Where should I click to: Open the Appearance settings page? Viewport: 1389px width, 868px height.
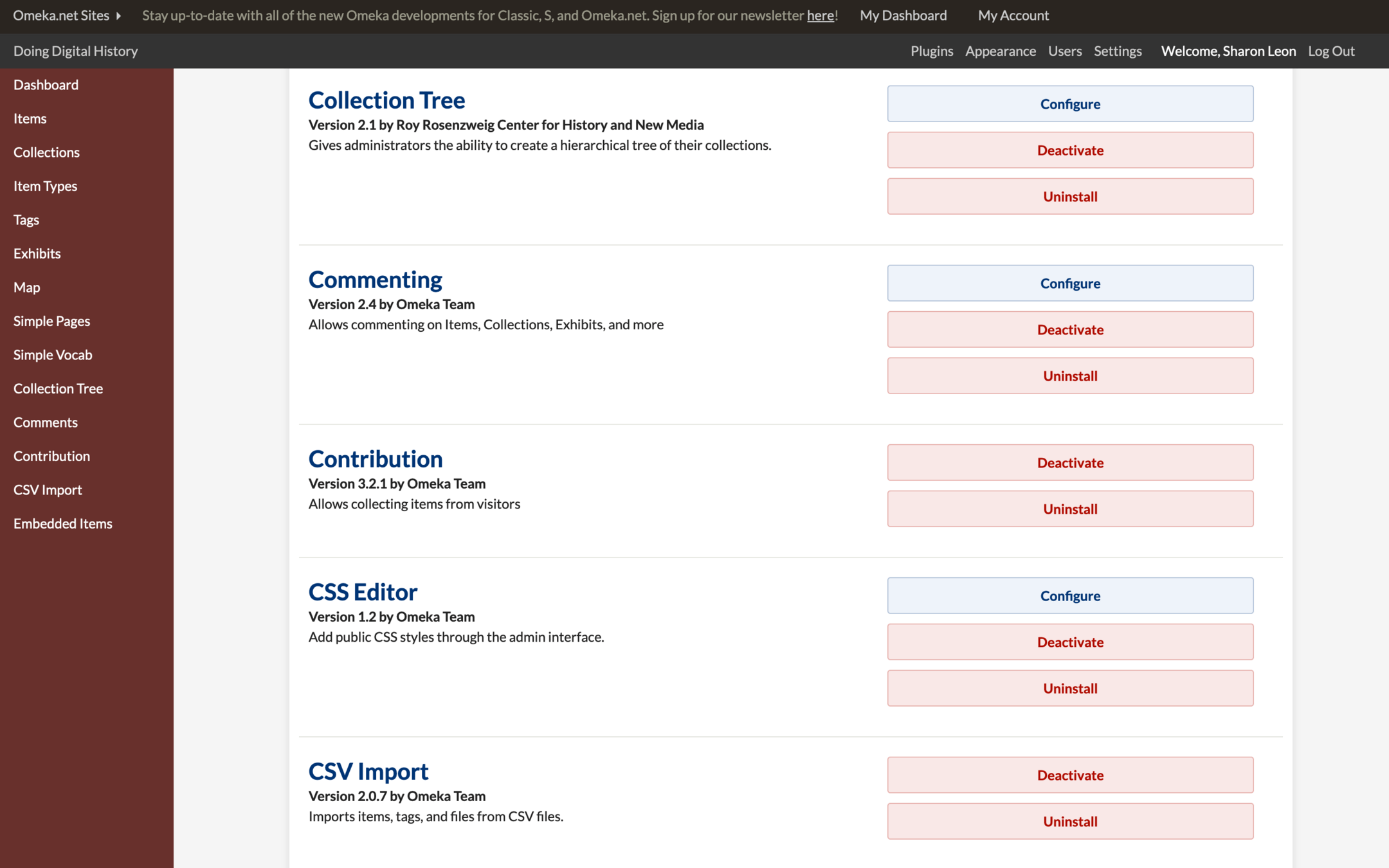tap(1000, 51)
